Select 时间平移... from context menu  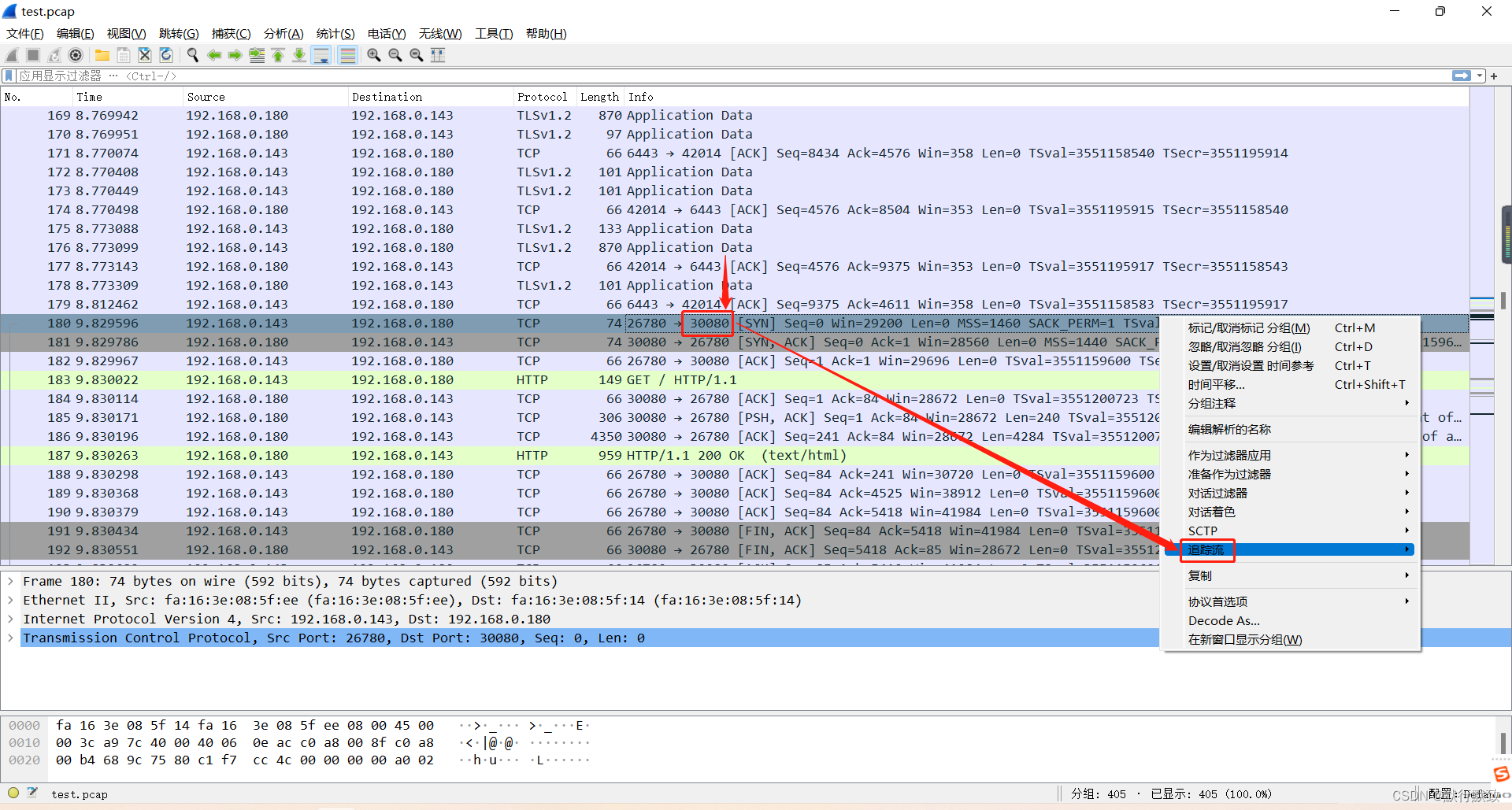point(1291,385)
